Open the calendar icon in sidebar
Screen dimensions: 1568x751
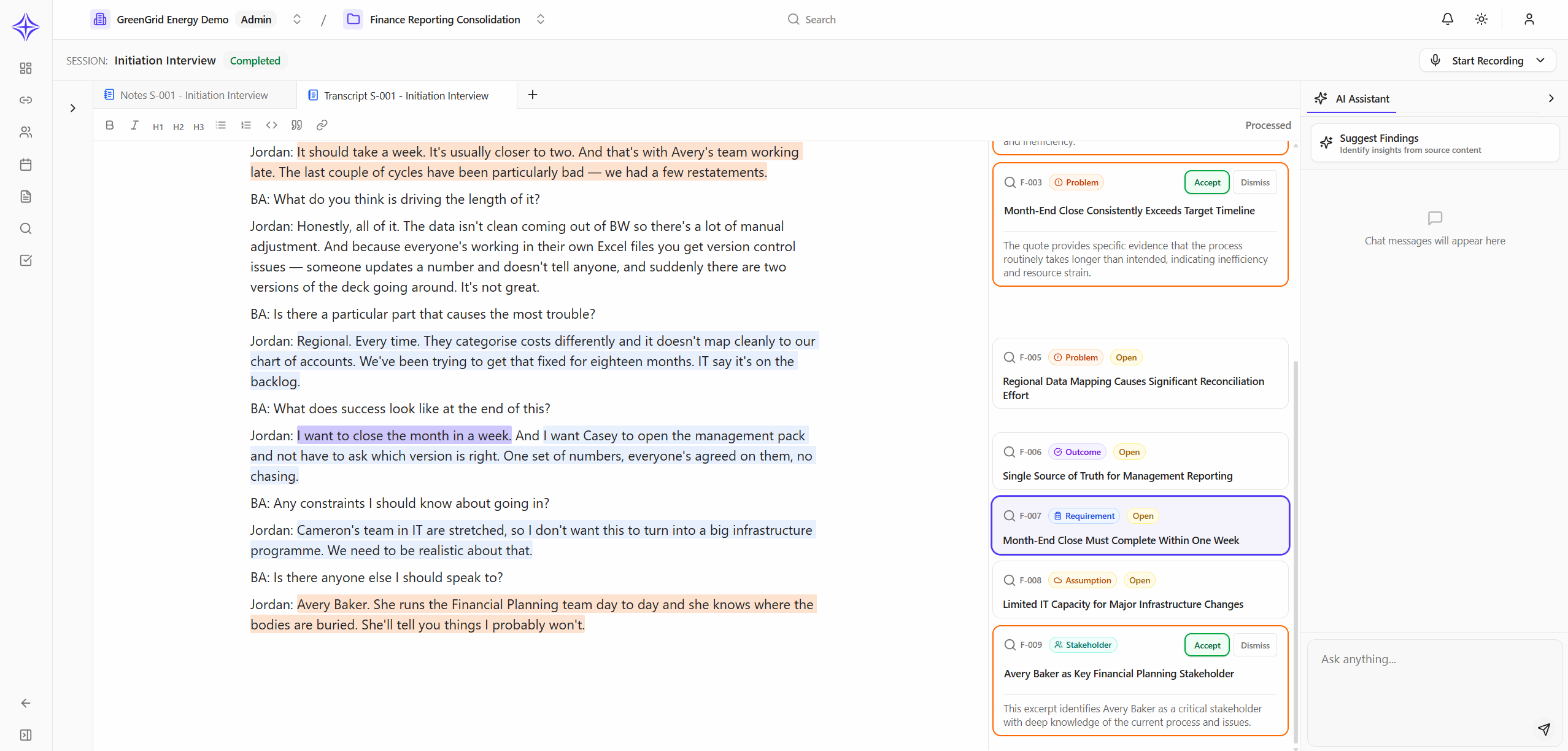click(x=26, y=165)
